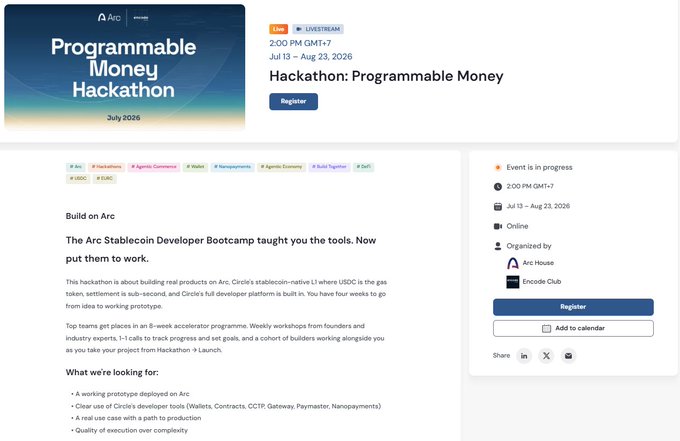
Task: Select the # USDC tag
Action: tap(78, 179)
